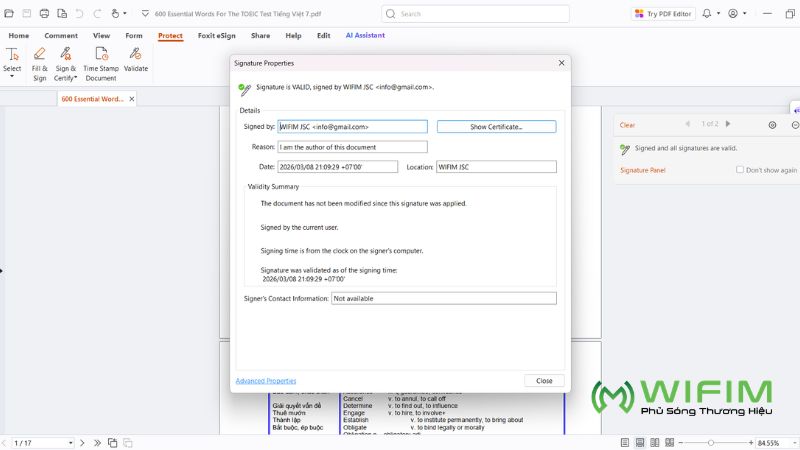The image size is (800, 450).
Task: Open the zoom percentage dropdown
Action: 793,442
